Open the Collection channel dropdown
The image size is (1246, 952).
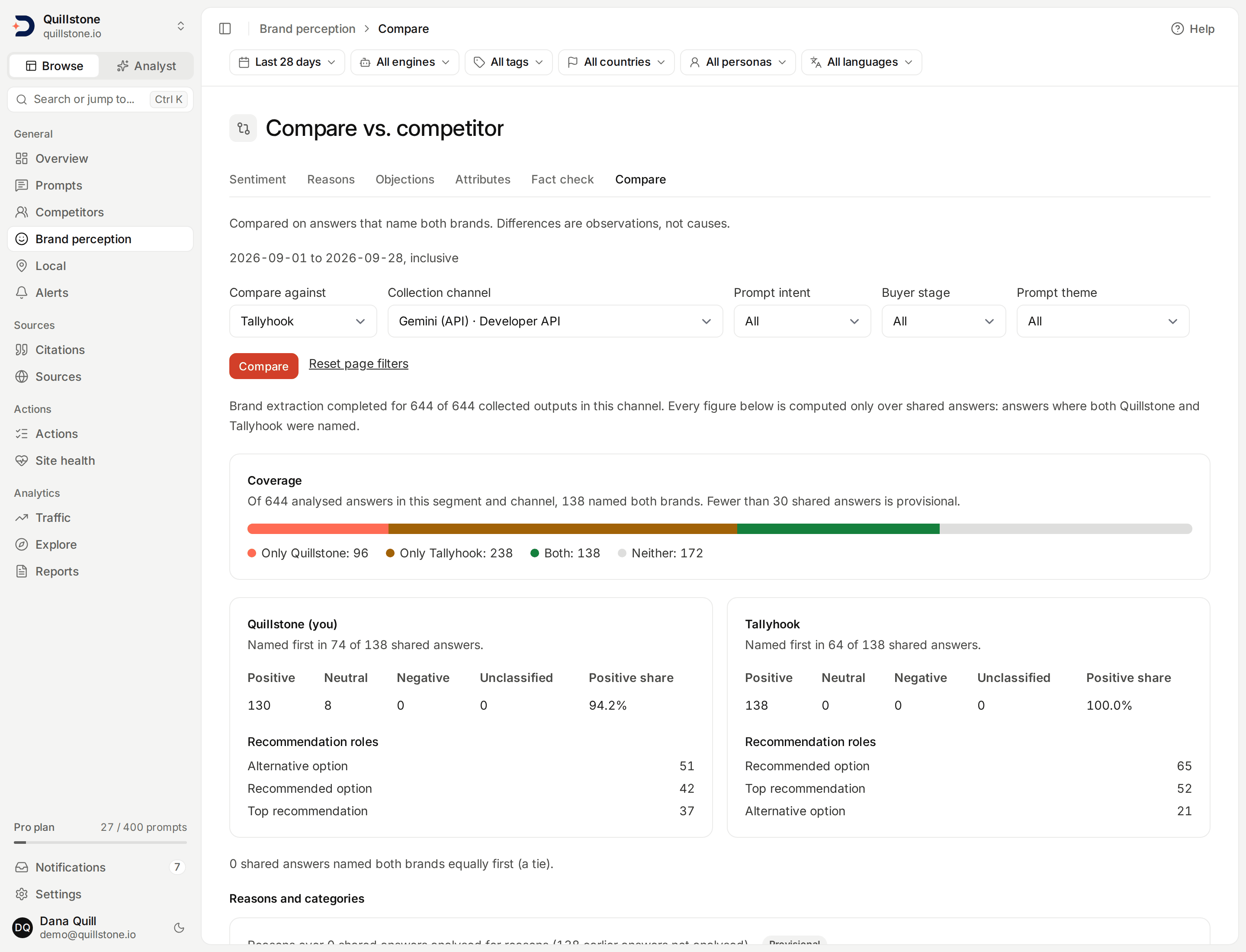(x=555, y=321)
